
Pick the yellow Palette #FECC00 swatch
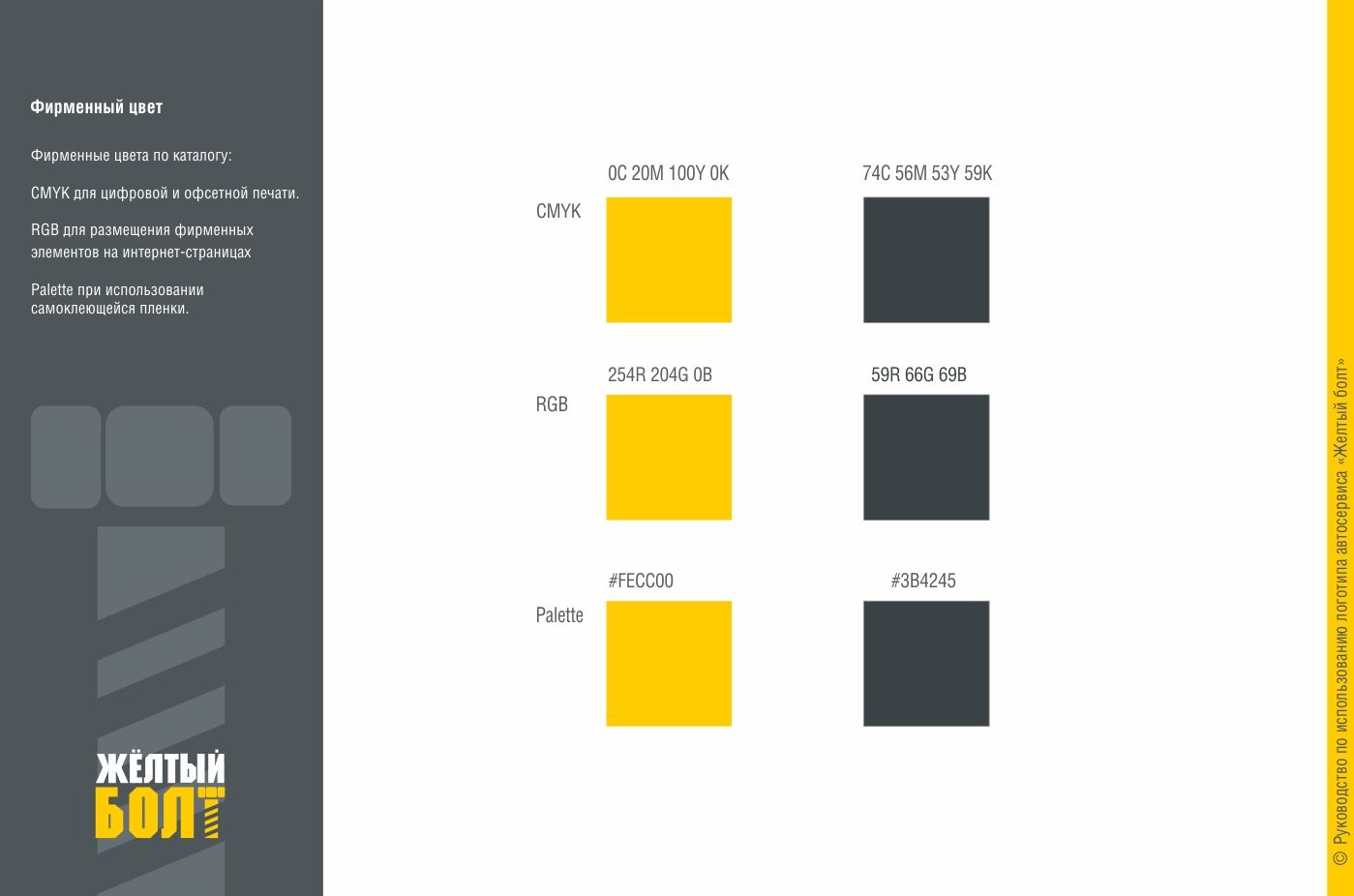point(669,664)
